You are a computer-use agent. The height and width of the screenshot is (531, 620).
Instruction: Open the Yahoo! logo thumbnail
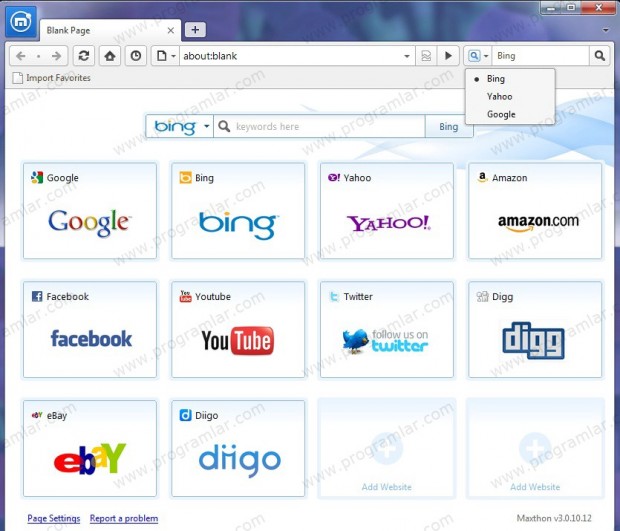pyautogui.click(x=389, y=223)
